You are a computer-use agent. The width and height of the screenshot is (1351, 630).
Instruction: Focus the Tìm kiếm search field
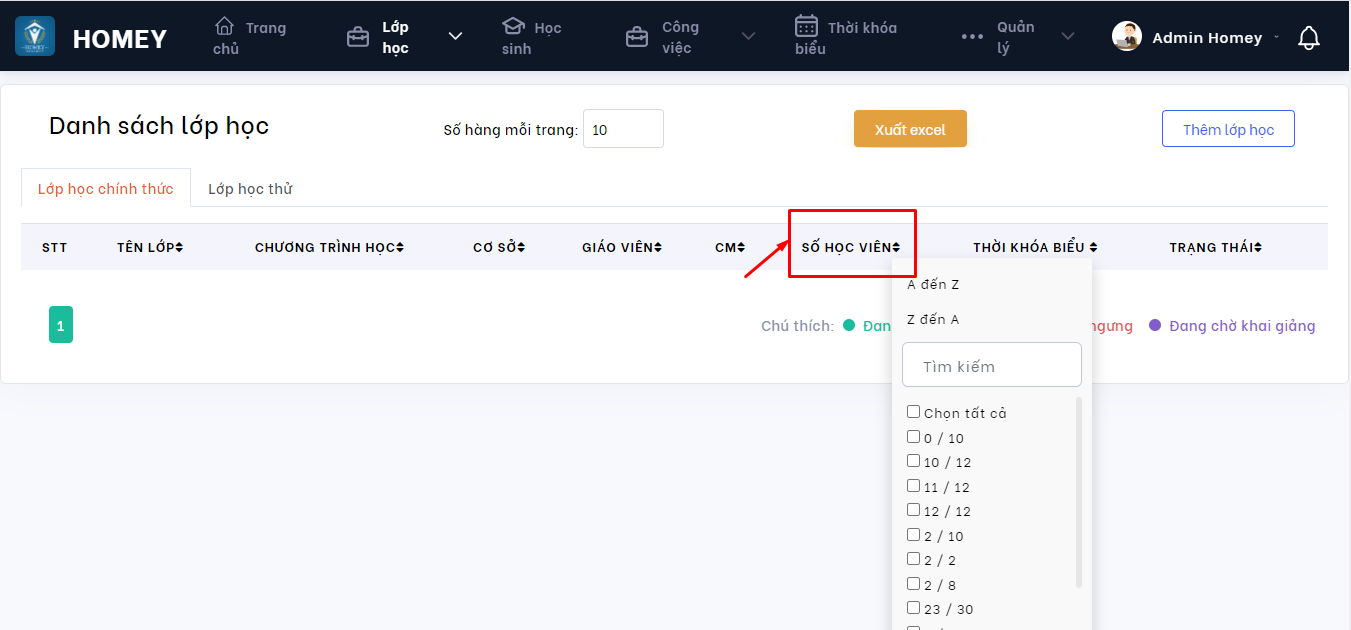[x=992, y=366]
